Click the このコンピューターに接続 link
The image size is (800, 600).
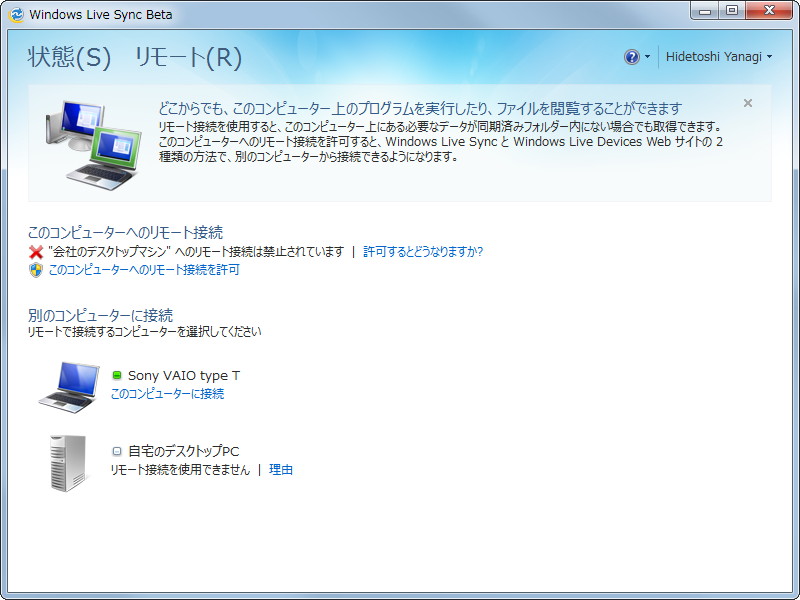pyautogui.click(x=167, y=394)
